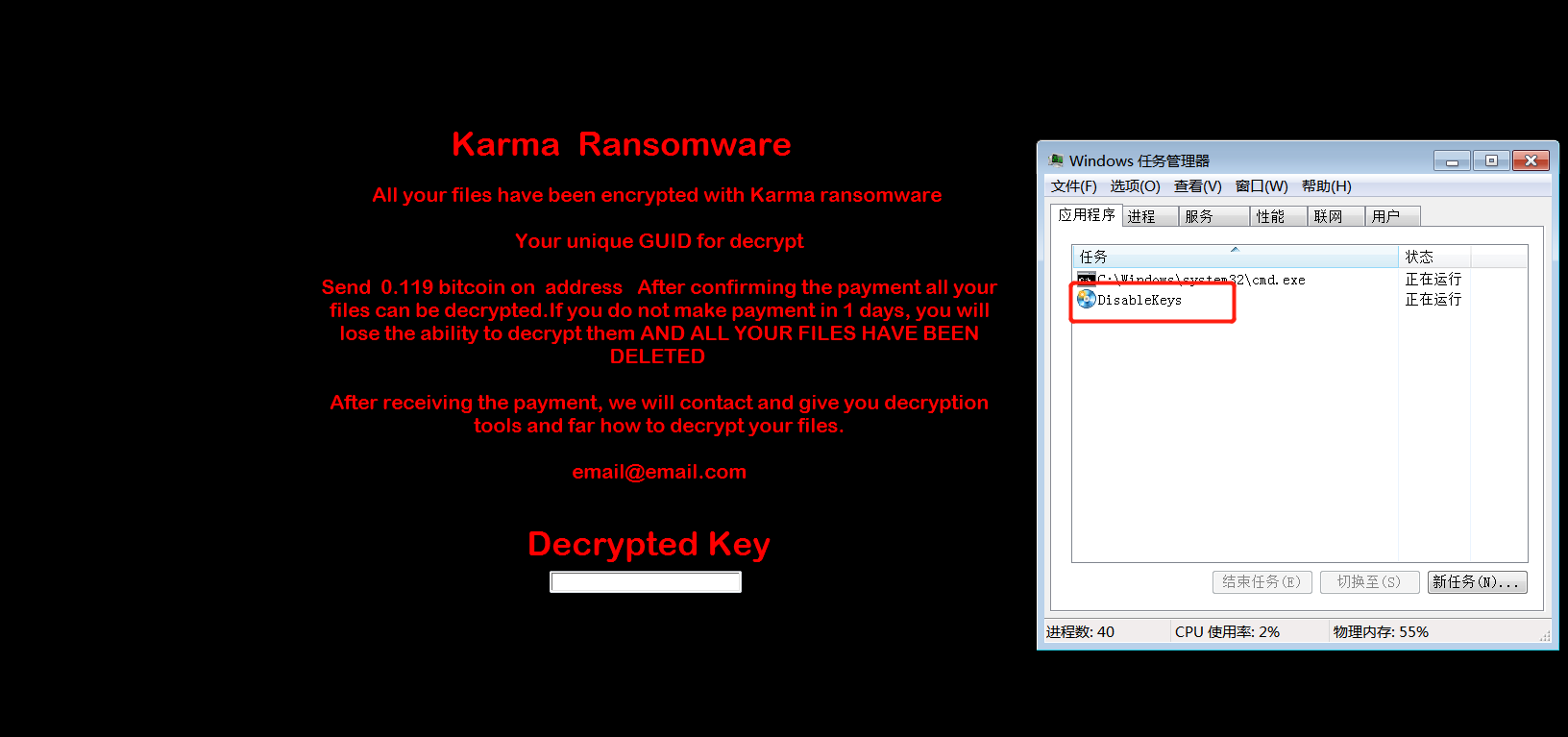Open the 文件(F) menu
1568x737 pixels.
coord(1073,186)
